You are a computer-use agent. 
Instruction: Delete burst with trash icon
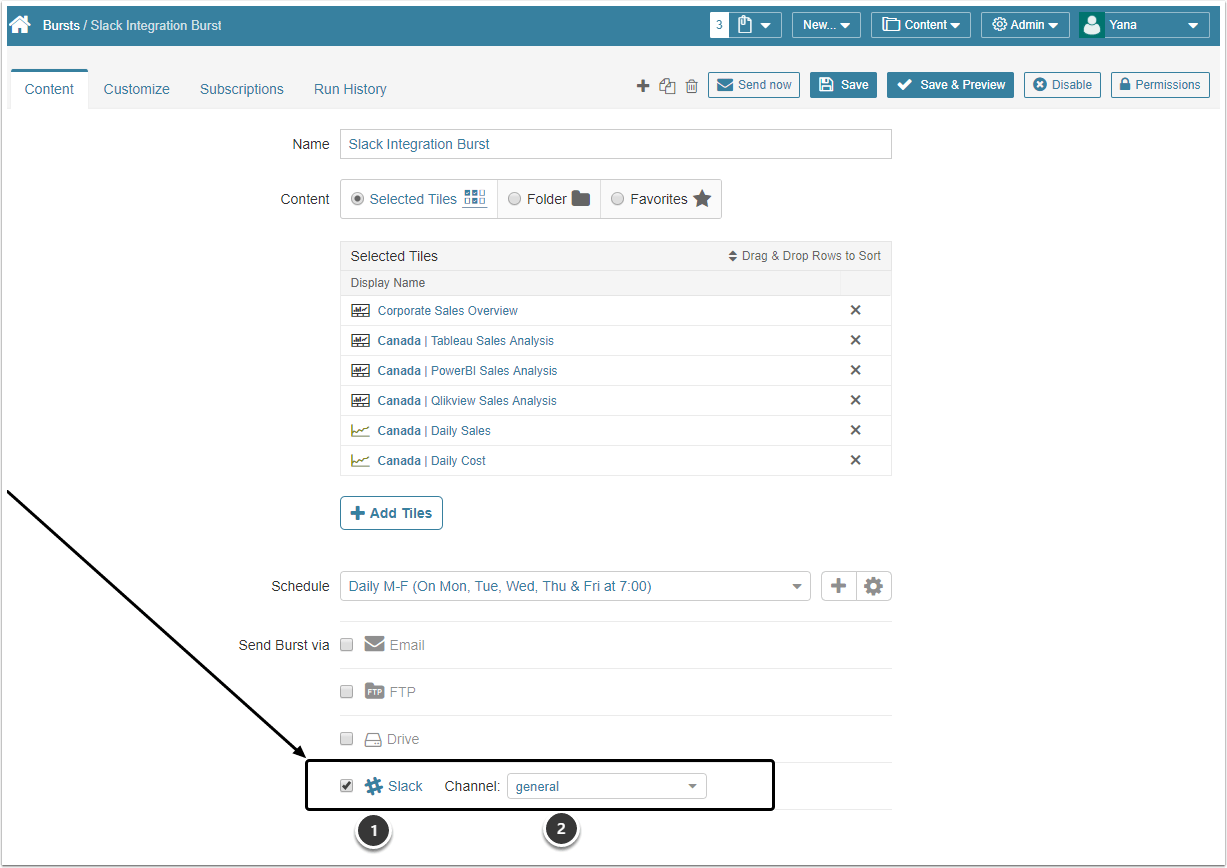click(x=692, y=86)
